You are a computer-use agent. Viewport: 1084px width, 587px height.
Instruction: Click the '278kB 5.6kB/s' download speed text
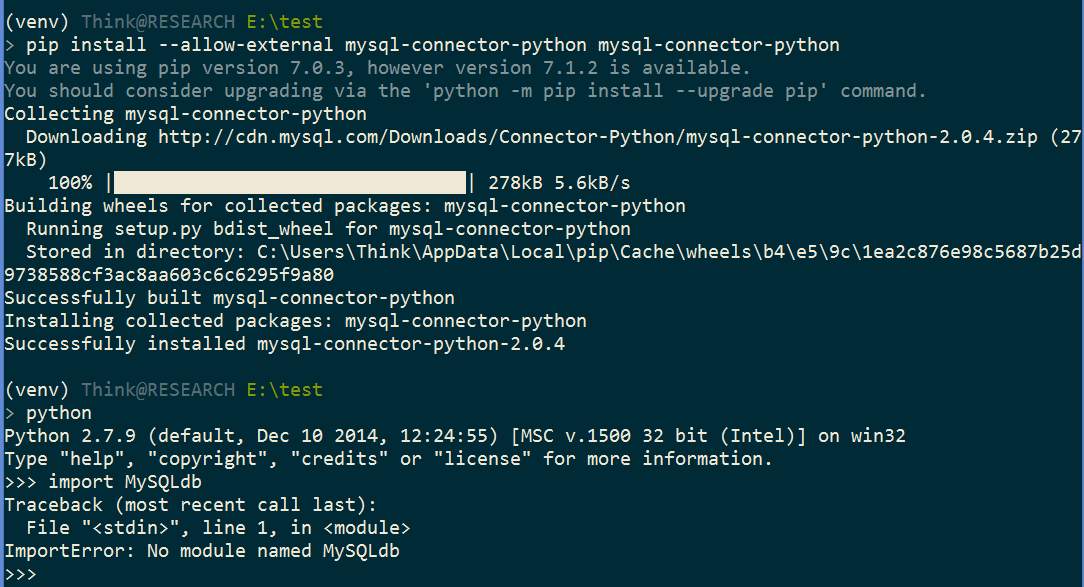tap(559, 183)
